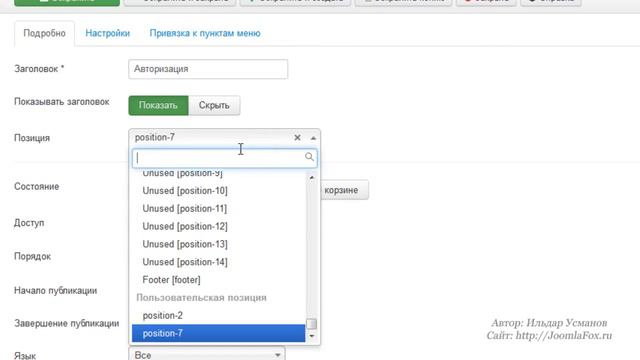Open the Привязка к пунктам меню tab

pos(205,33)
